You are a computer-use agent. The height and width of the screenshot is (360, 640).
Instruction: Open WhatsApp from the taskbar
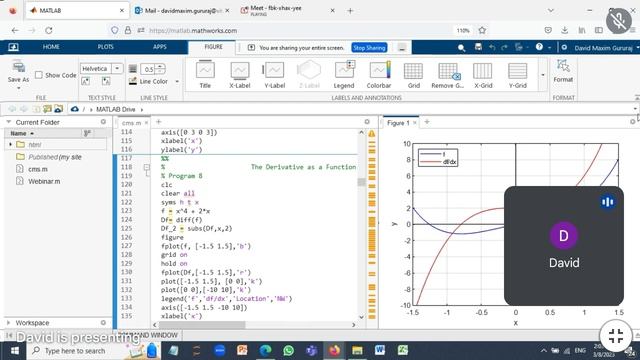point(288,350)
